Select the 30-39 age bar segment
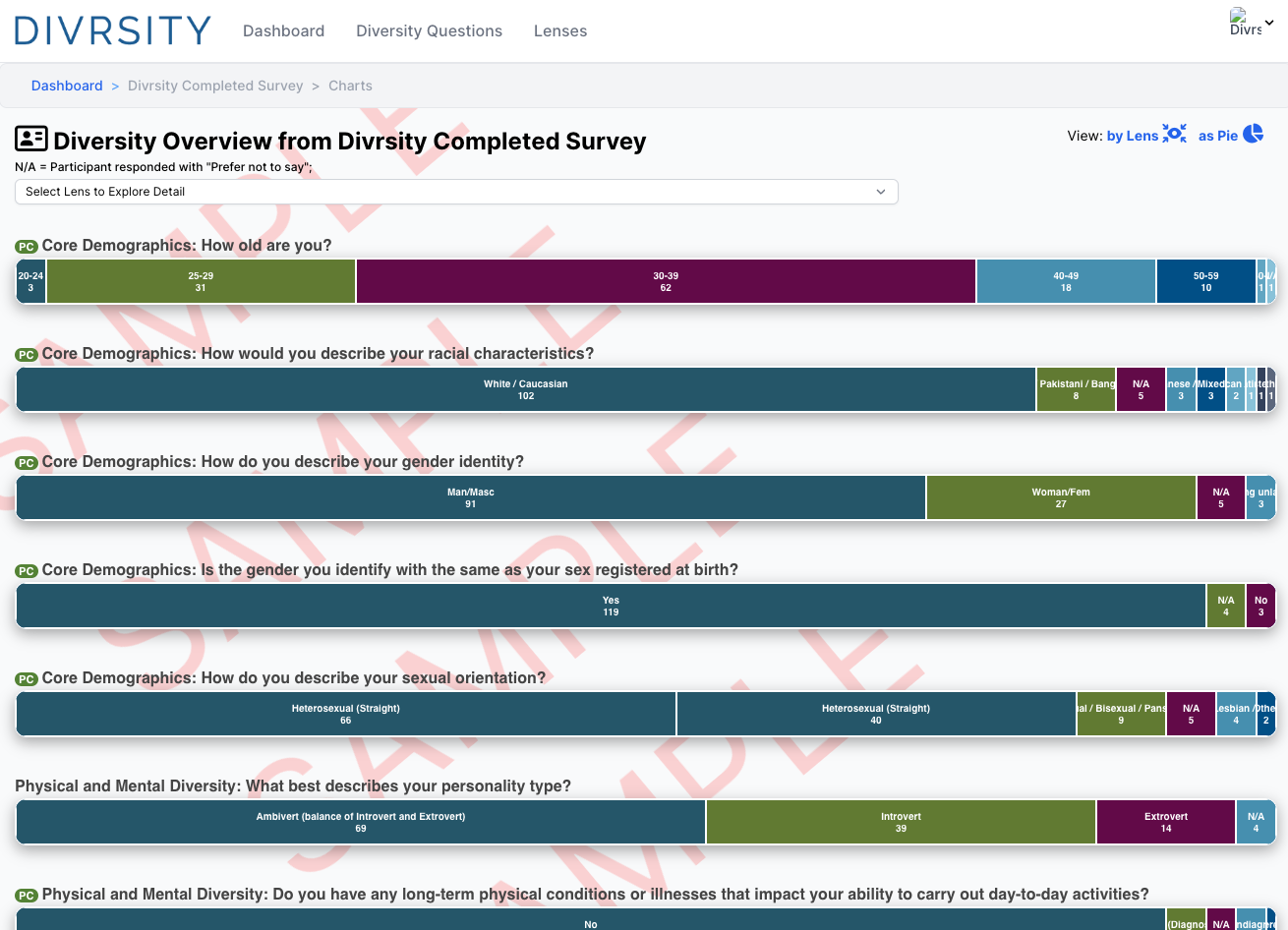 [x=666, y=282]
